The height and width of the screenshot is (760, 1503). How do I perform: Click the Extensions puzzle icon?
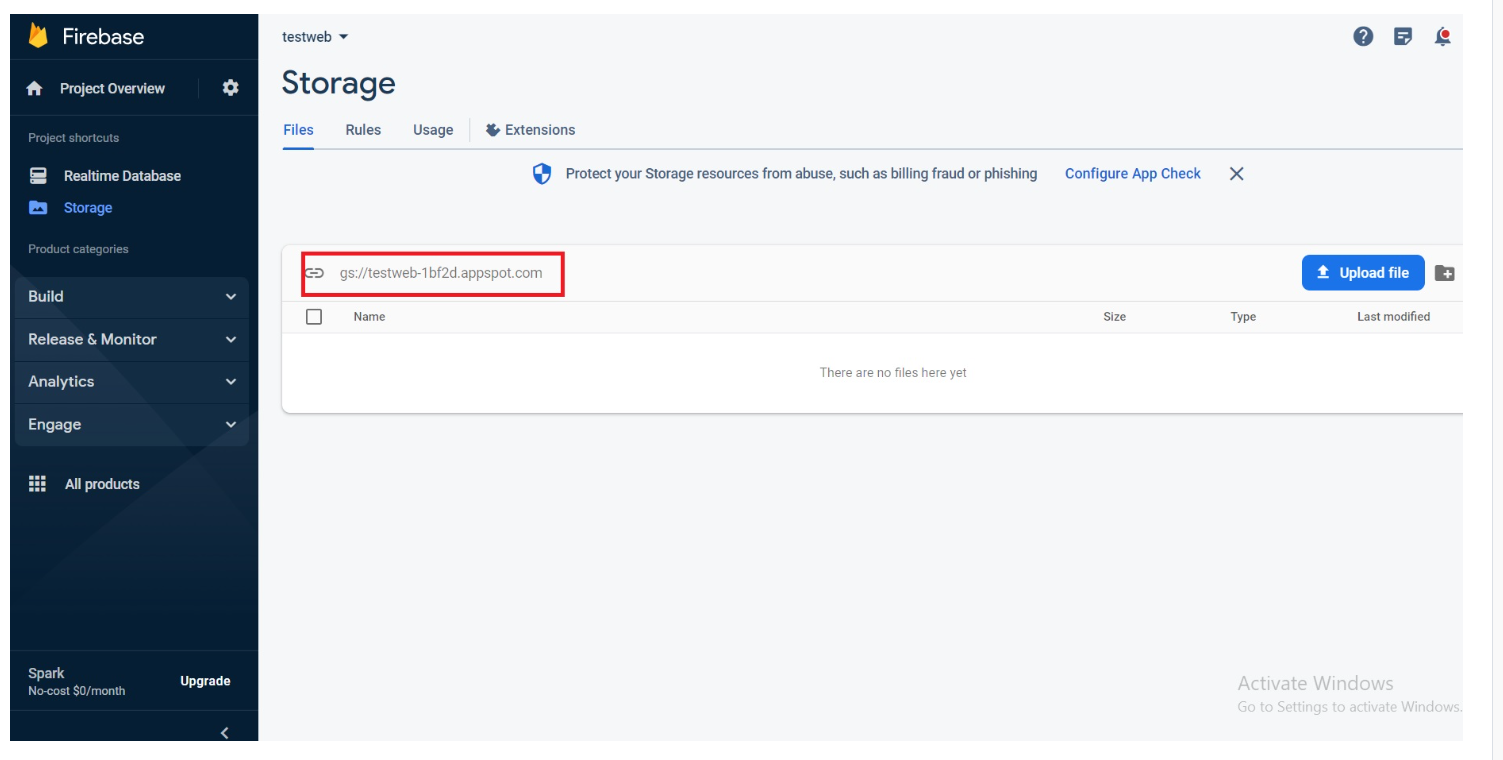click(492, 130)
